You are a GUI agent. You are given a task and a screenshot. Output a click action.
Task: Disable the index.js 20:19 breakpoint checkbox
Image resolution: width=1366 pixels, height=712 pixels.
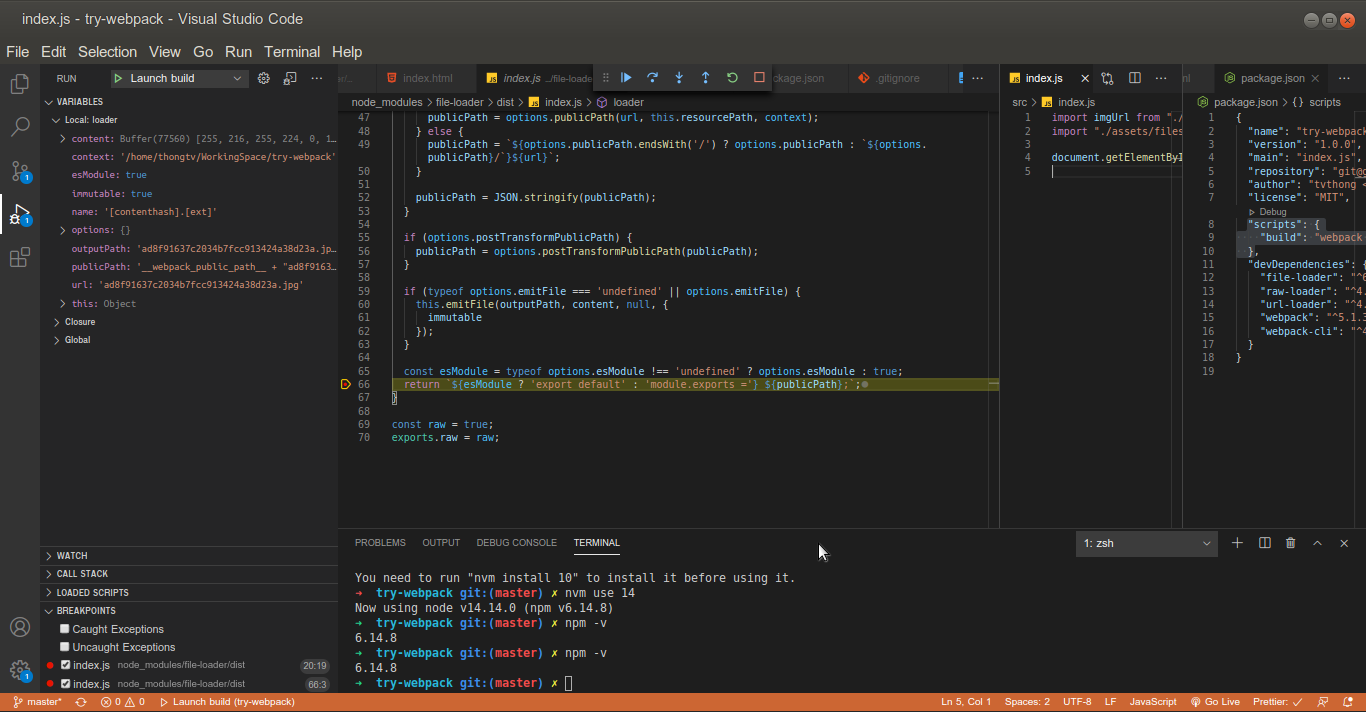tap(65, 665)
